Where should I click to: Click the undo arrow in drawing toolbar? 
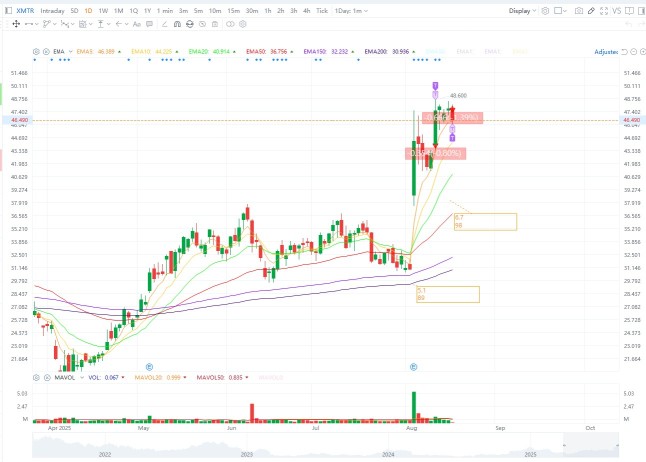pyautogui.click(x=628, y=24)
